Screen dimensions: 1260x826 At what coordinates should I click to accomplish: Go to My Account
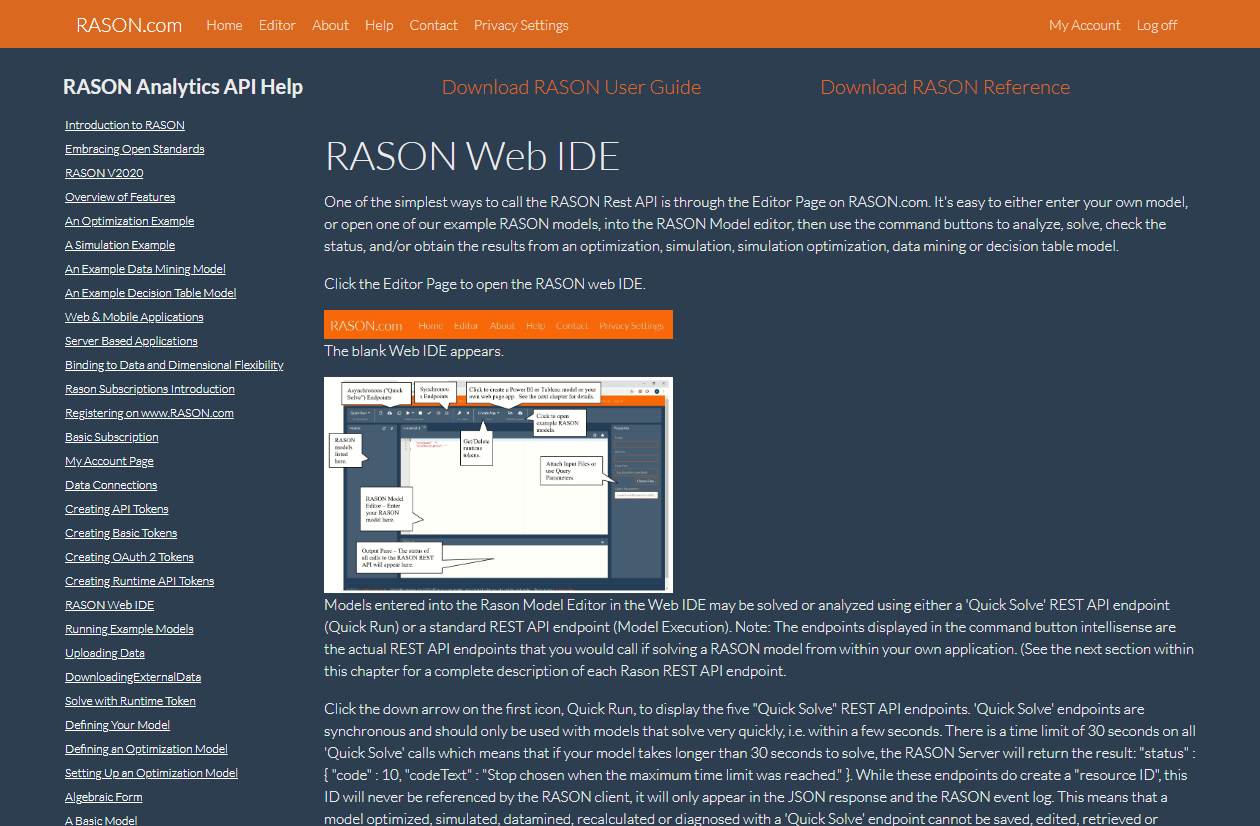(x=1084, y=25)
